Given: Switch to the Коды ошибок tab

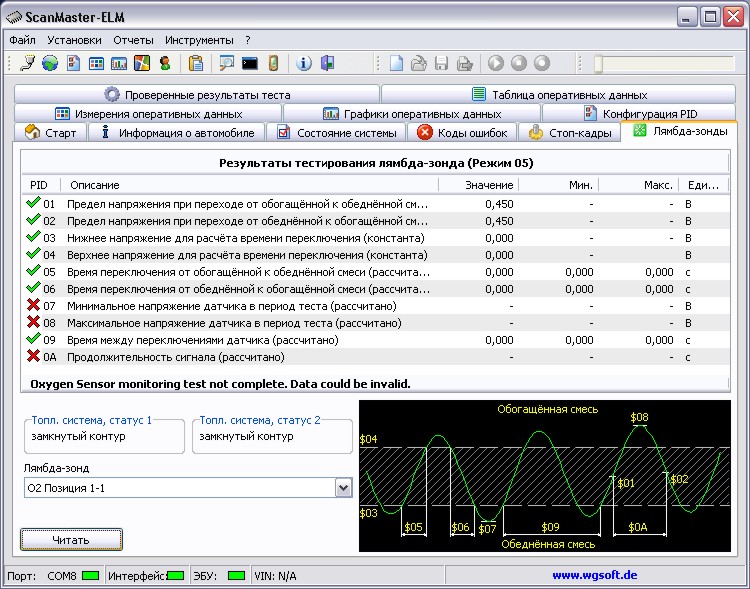Looking at the screenshot, I should [x=463, y=133].
